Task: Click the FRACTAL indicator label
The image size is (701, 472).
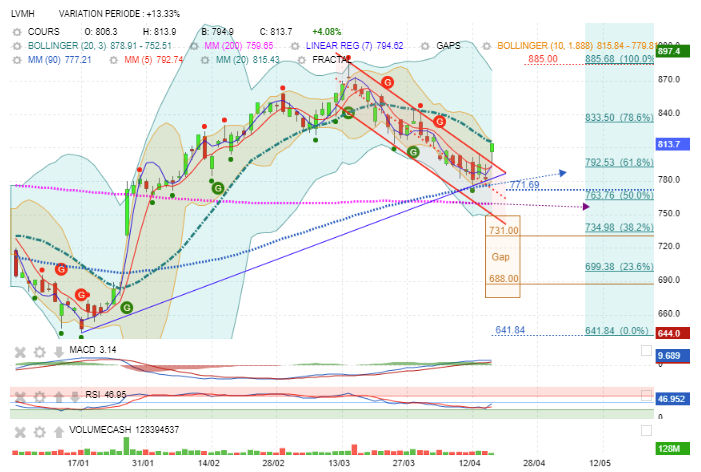Action: (331, 59)
